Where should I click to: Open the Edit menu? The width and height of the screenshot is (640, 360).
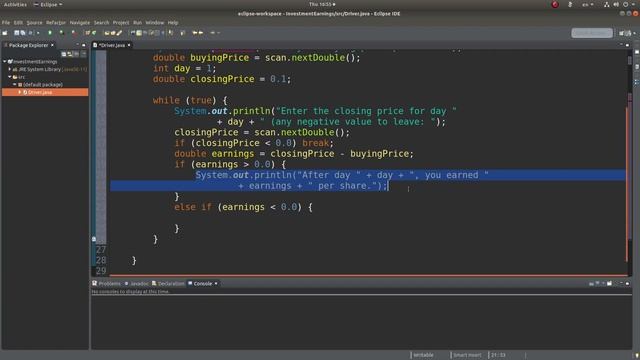(x=18, y=22)
